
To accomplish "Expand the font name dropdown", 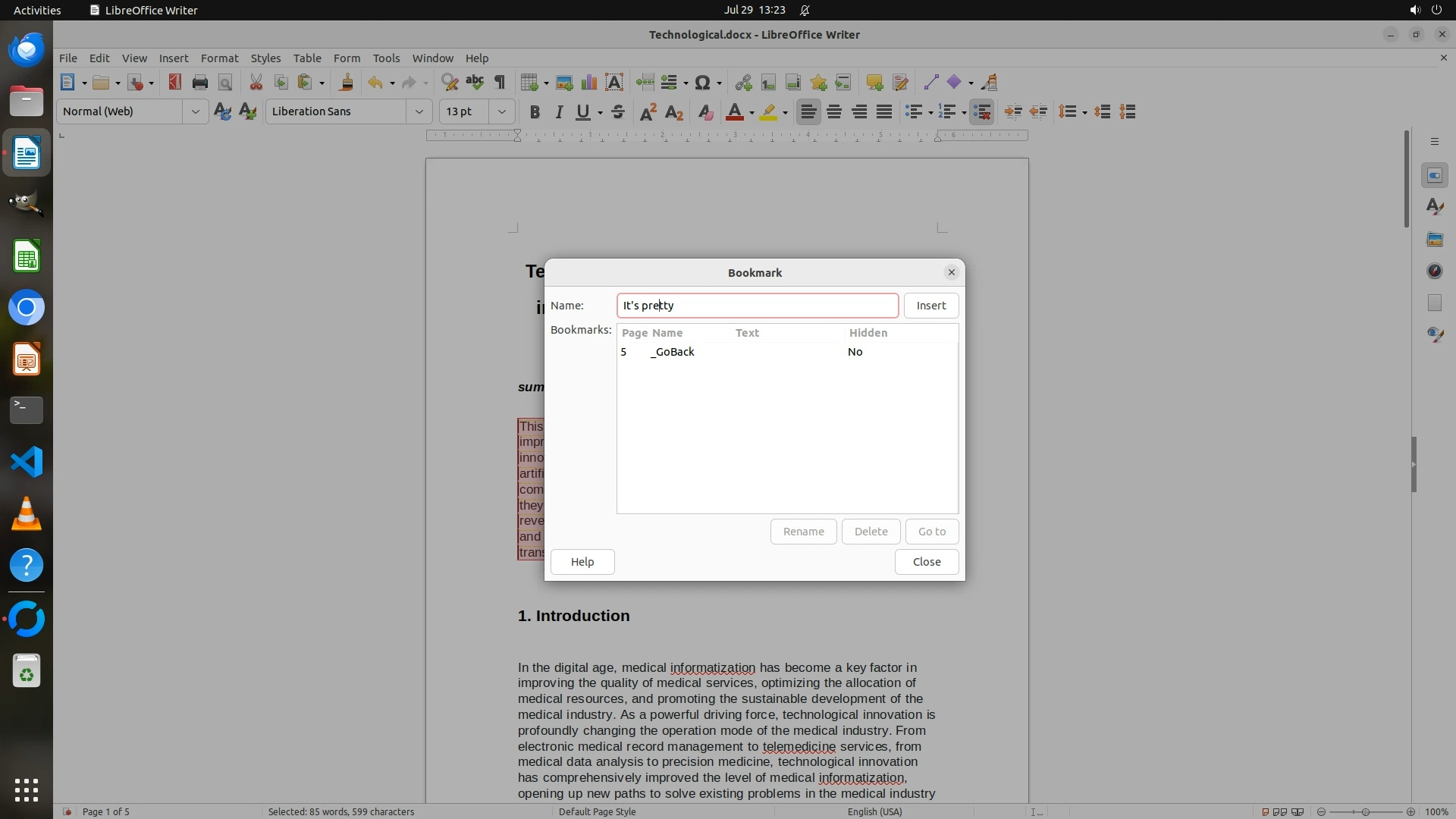I will (x=419, y=111).
